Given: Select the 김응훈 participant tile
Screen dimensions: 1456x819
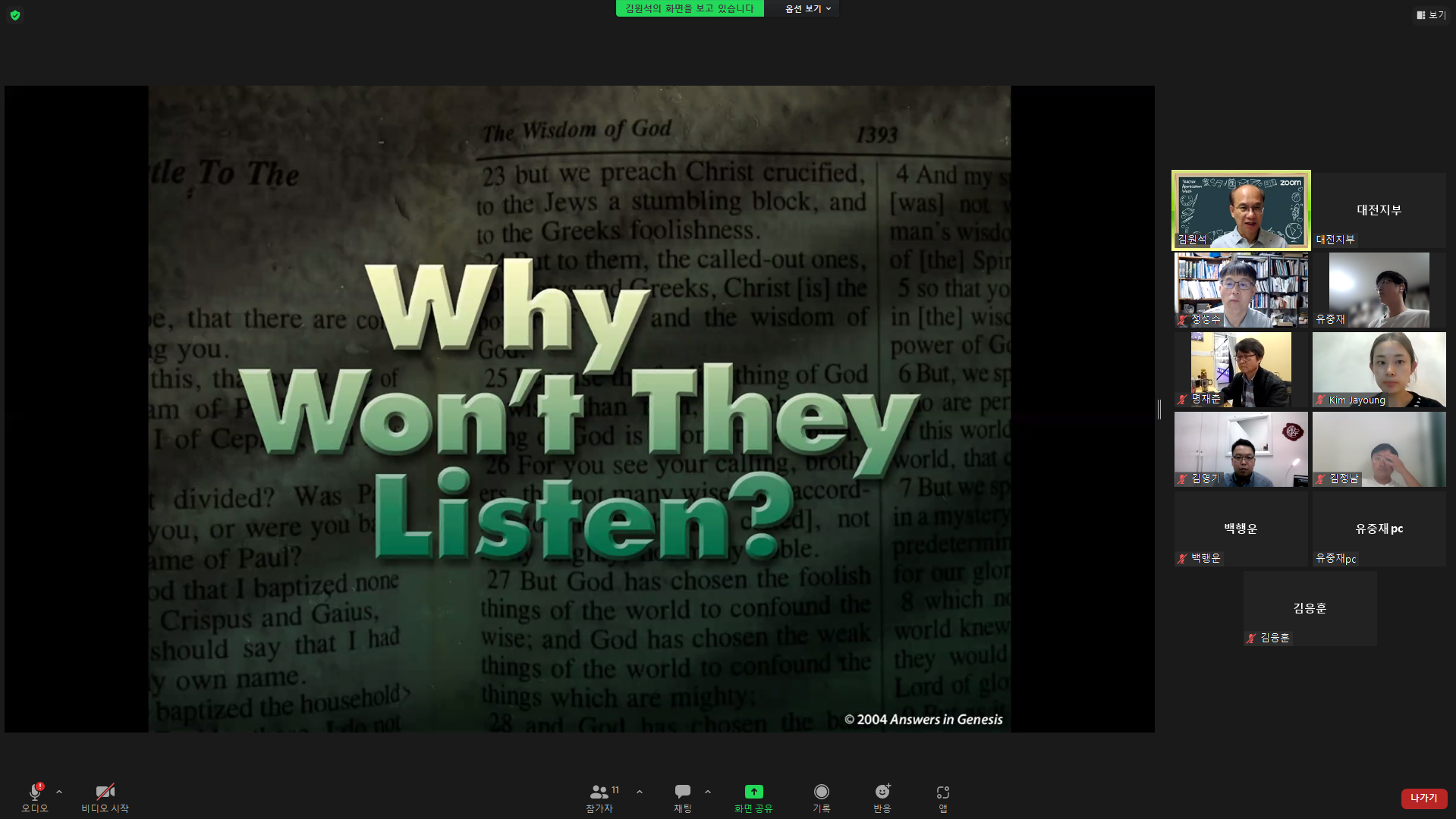Looking at the screenshot, I should point(1310,608).
